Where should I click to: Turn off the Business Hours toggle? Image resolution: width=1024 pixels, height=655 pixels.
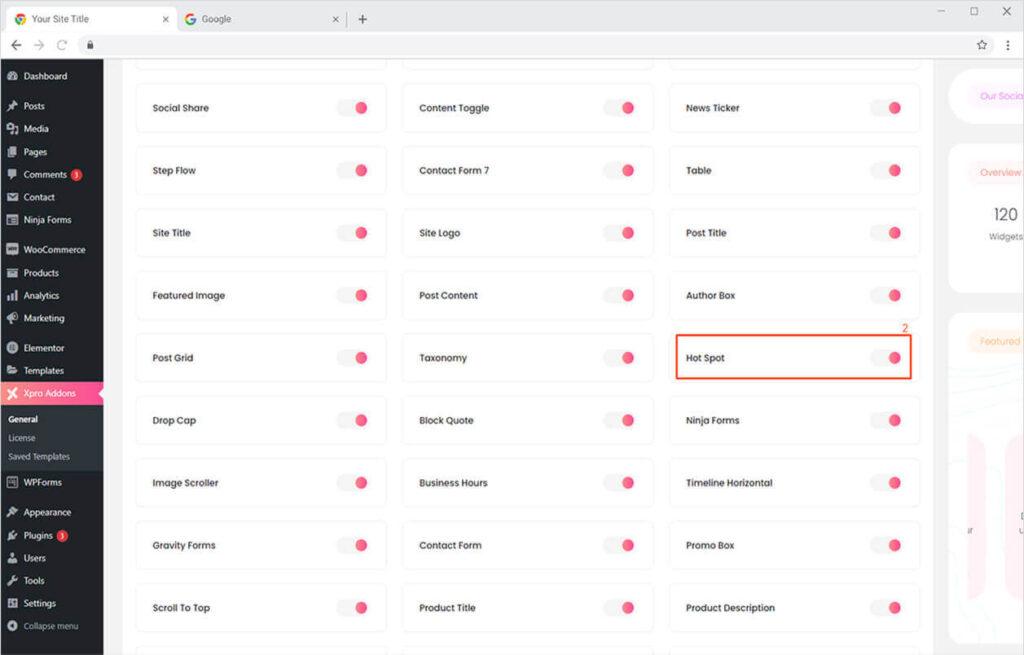(619, 483)
